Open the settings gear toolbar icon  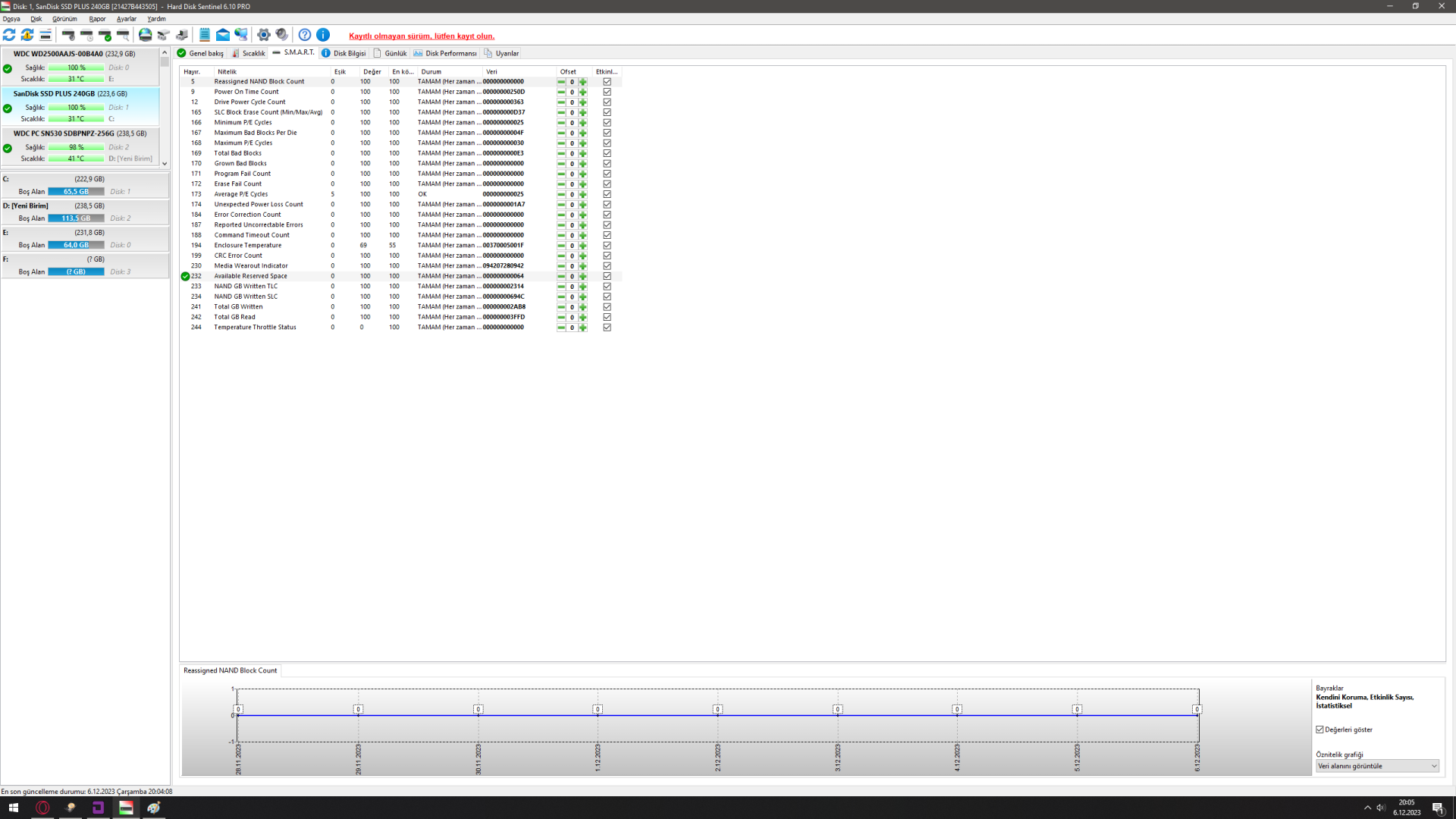pyautogui.click(x=264, y=35)
